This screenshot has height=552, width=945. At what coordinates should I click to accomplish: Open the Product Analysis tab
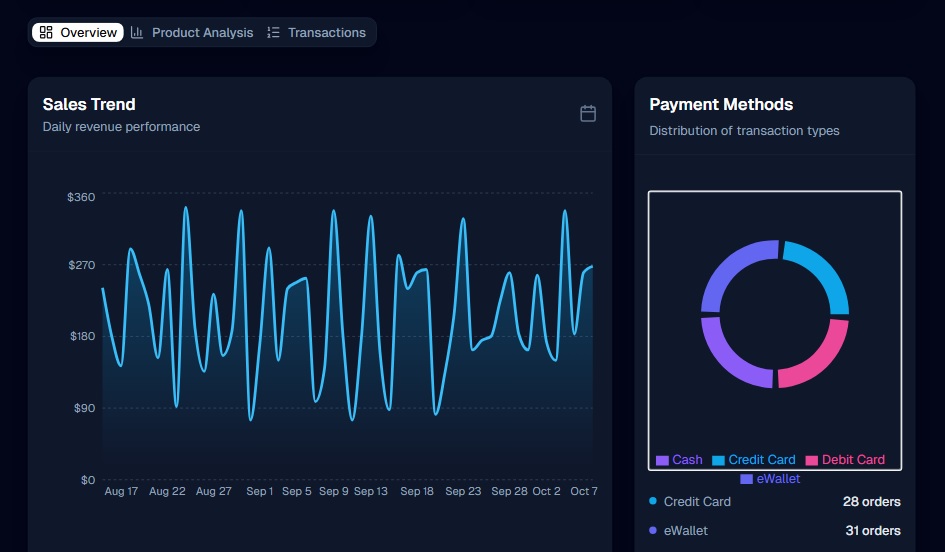coord(192,33)
